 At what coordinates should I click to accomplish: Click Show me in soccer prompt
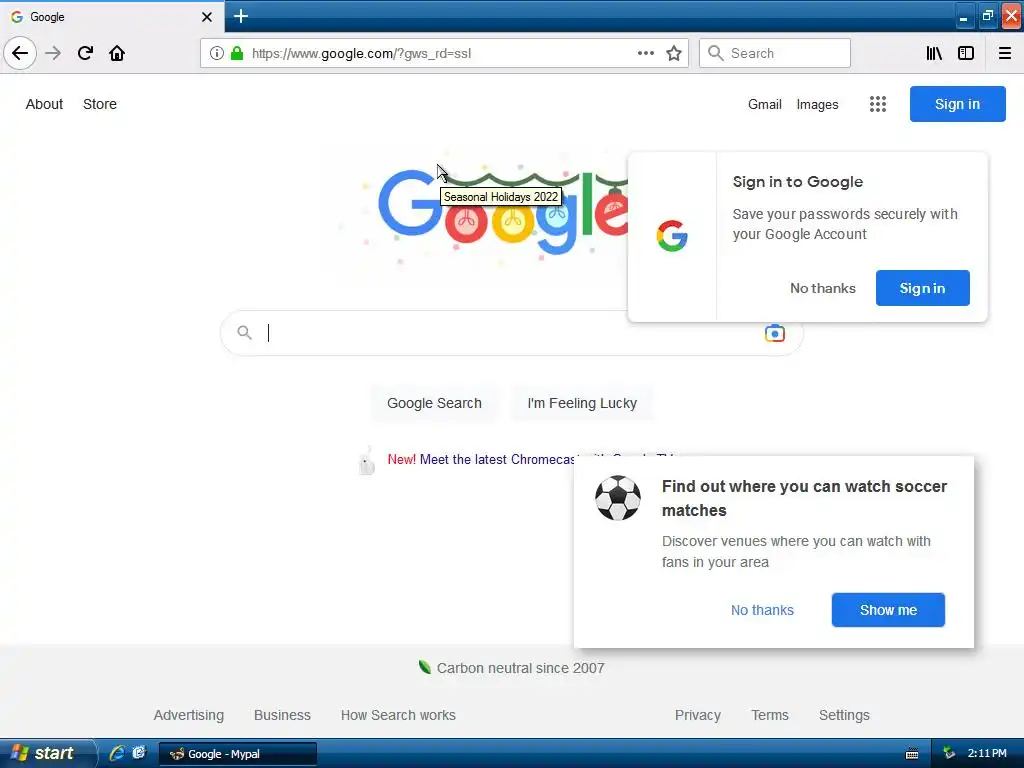coord(888,610)
